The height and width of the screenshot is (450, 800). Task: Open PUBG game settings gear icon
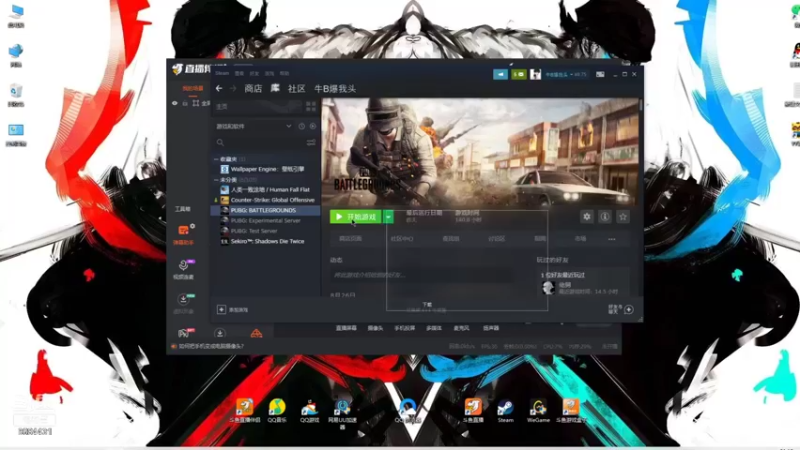[587, 217]
